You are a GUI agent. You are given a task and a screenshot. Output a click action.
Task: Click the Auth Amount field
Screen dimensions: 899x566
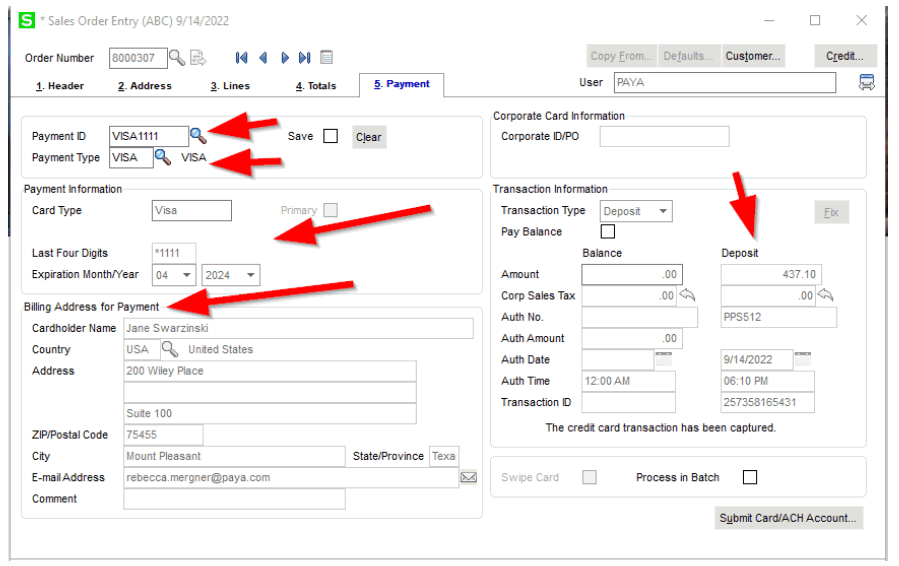click(632, 338)
